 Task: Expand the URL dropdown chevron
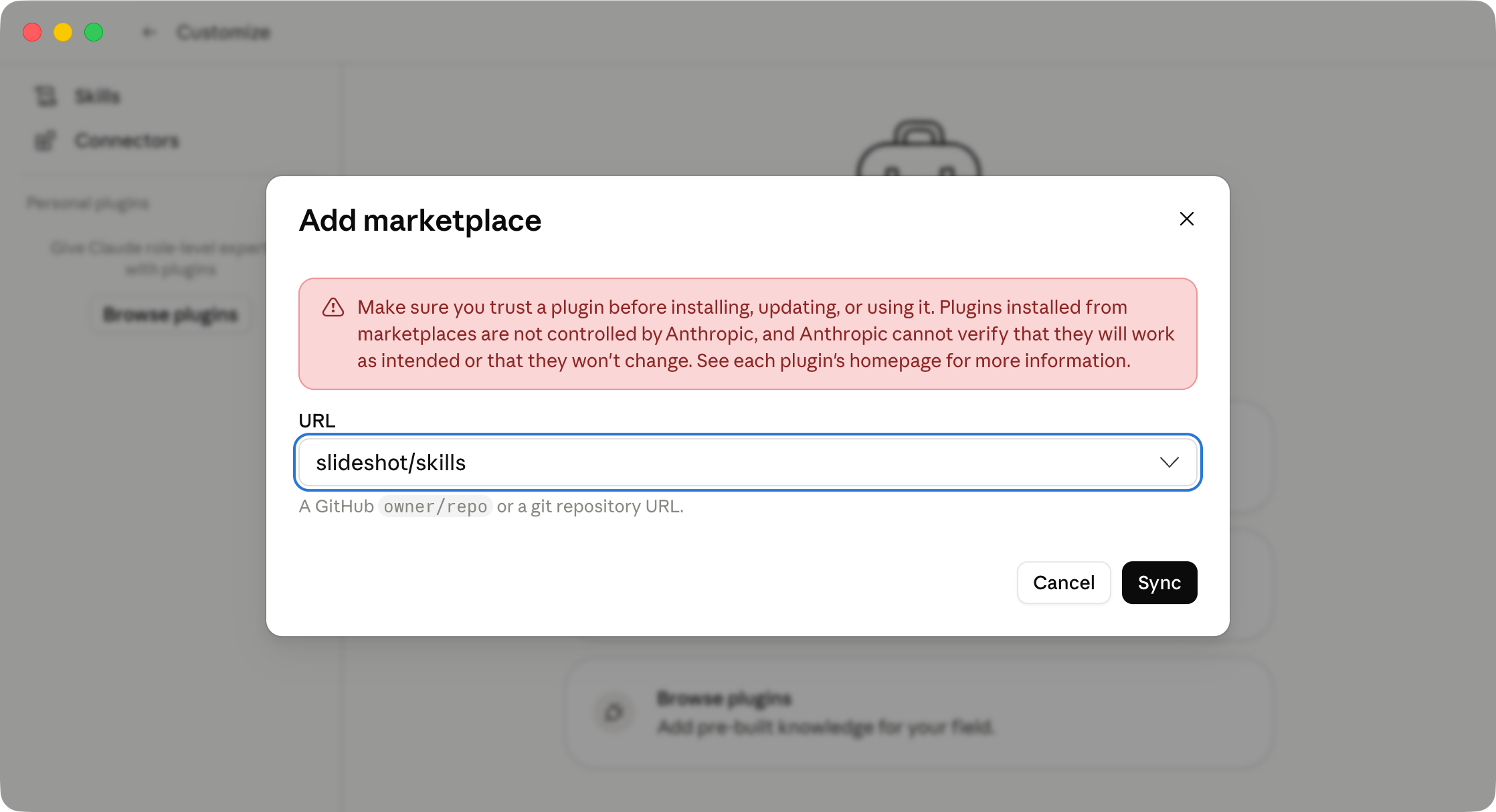click(1169, 462)
